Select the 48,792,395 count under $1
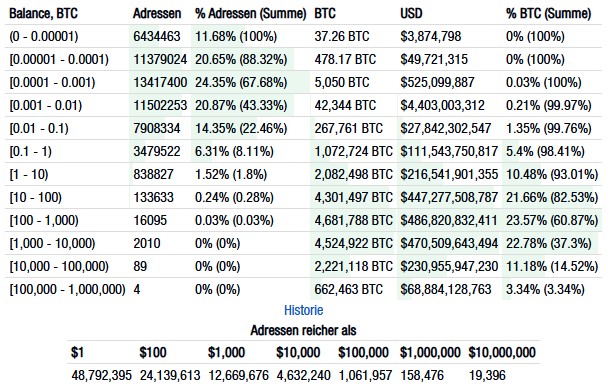 click(x=101, y=375)
